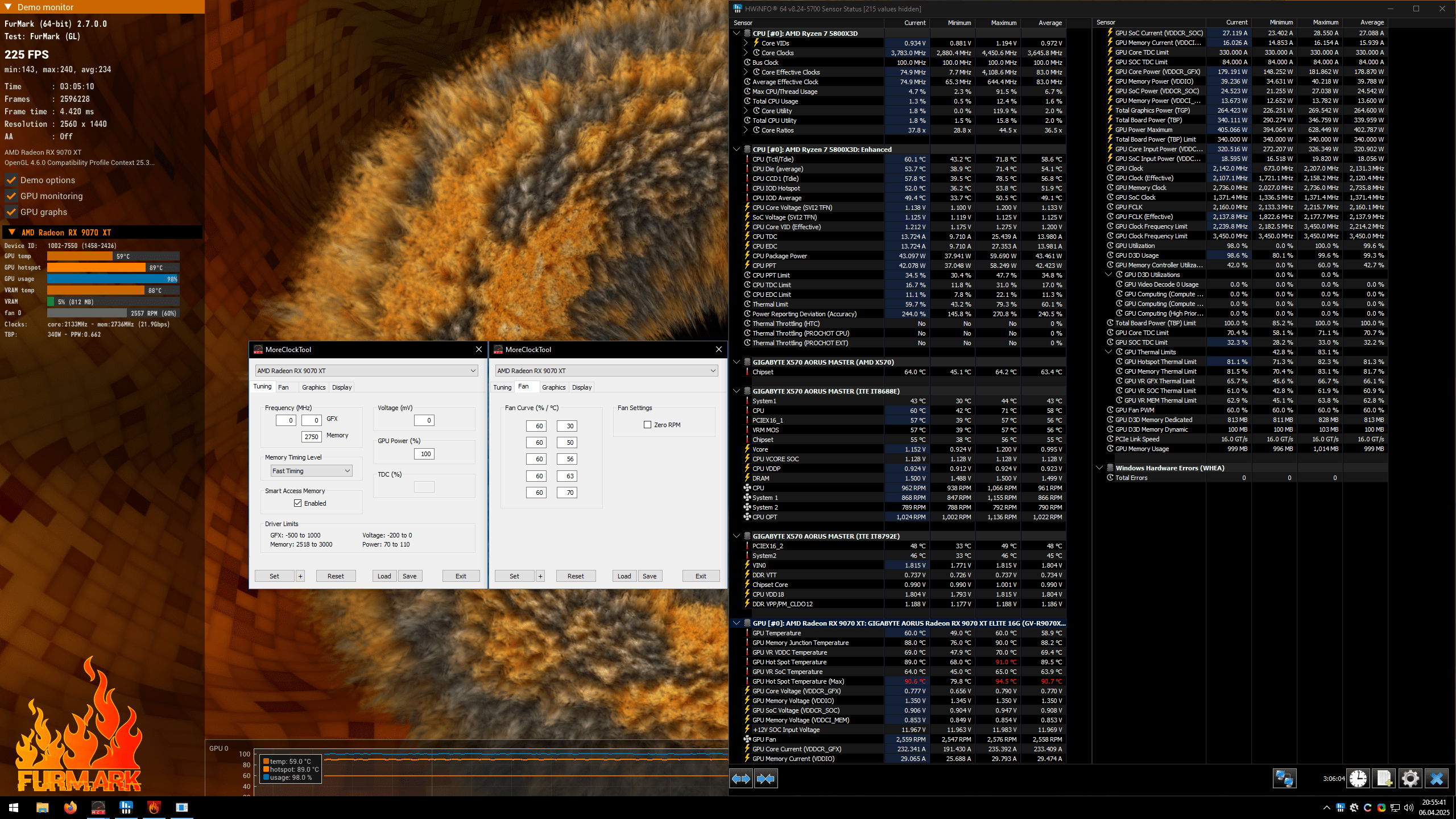
Task: Uncheck Smart Access Memory Enabled
Action: click(297, 503)
